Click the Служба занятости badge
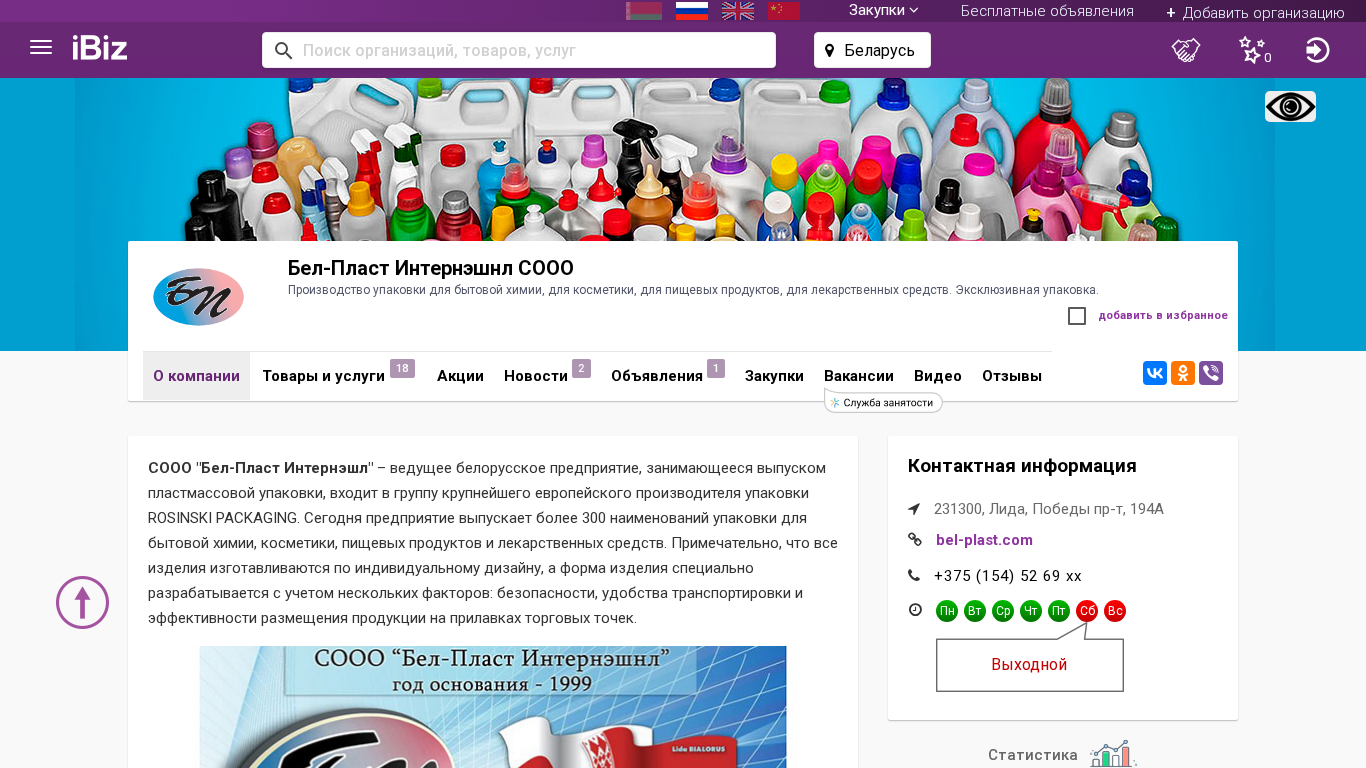 click(883, 402)
